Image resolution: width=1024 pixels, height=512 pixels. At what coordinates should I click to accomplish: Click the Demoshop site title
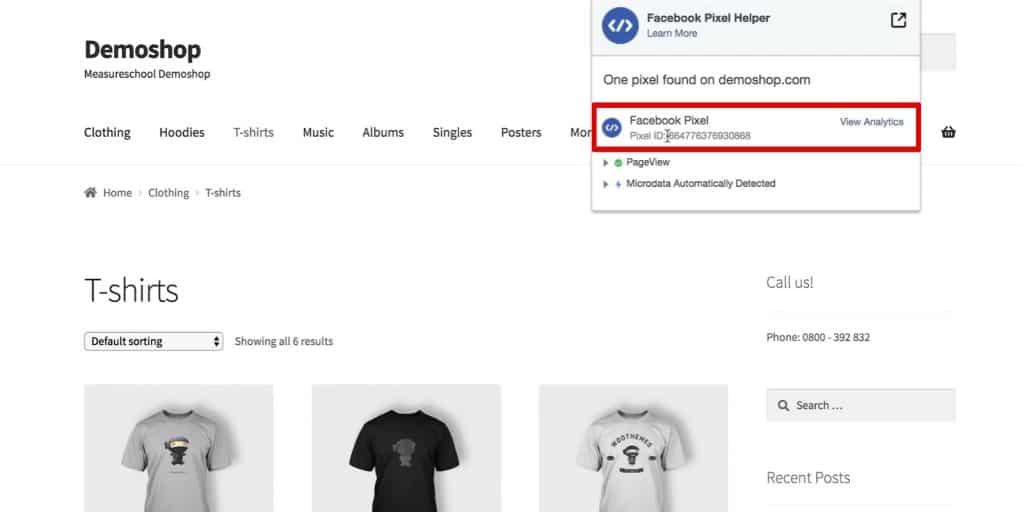[142, 49]
